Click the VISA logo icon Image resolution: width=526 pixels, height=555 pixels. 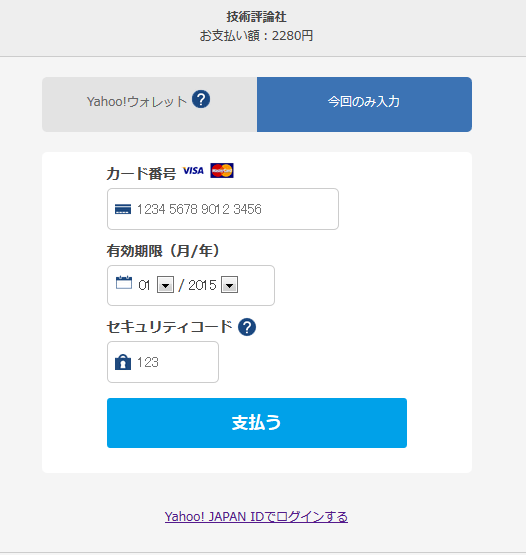(193, 171)
